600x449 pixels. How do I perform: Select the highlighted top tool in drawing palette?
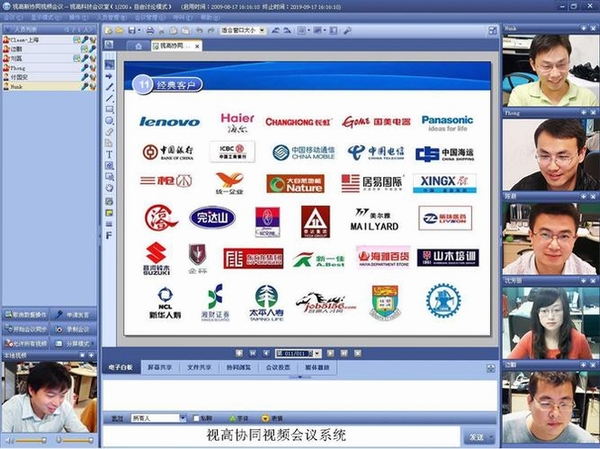click(109, 65)
